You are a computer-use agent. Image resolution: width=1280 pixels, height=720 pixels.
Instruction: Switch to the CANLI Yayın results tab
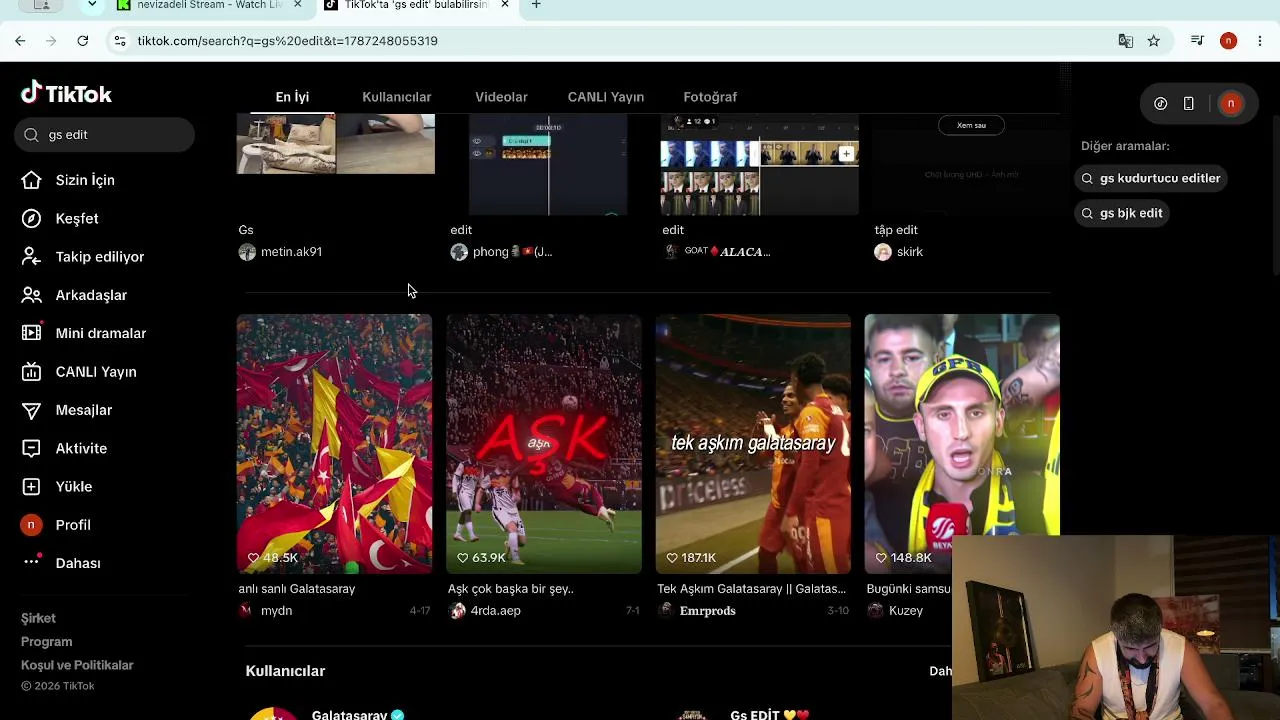[x=606, y=97]
